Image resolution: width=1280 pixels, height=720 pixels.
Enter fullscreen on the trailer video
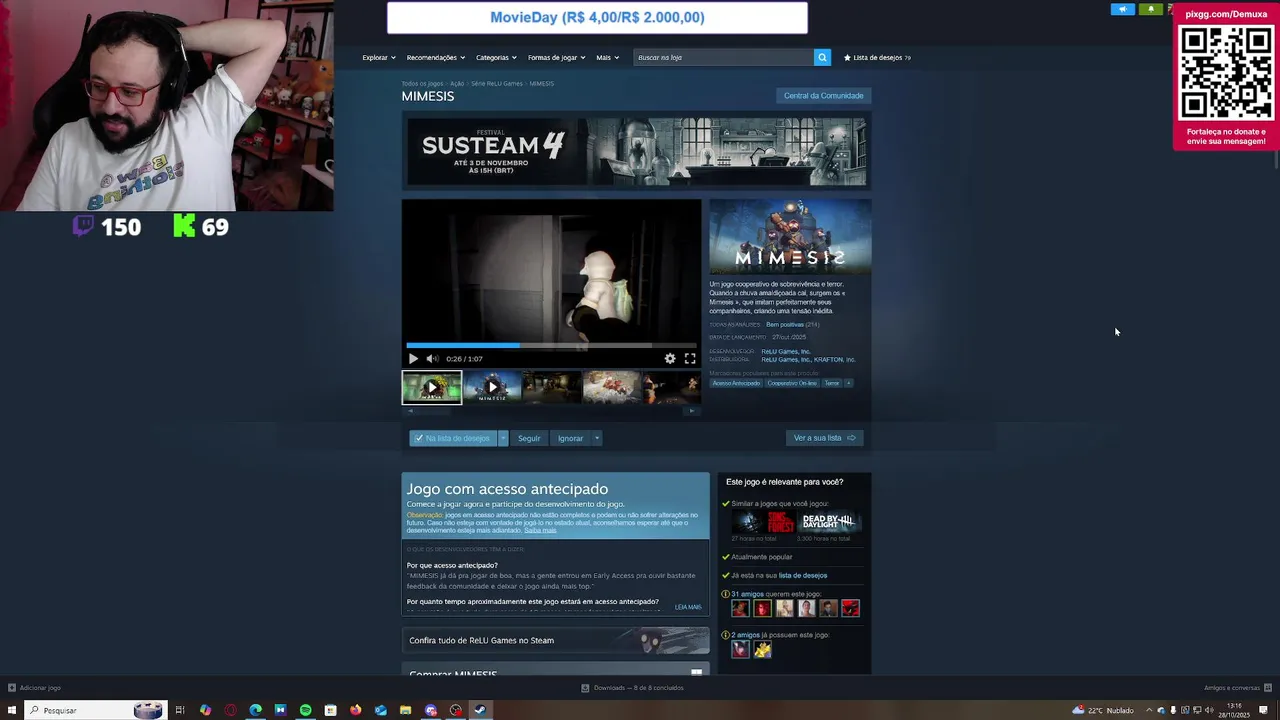[x=690, y=358]
